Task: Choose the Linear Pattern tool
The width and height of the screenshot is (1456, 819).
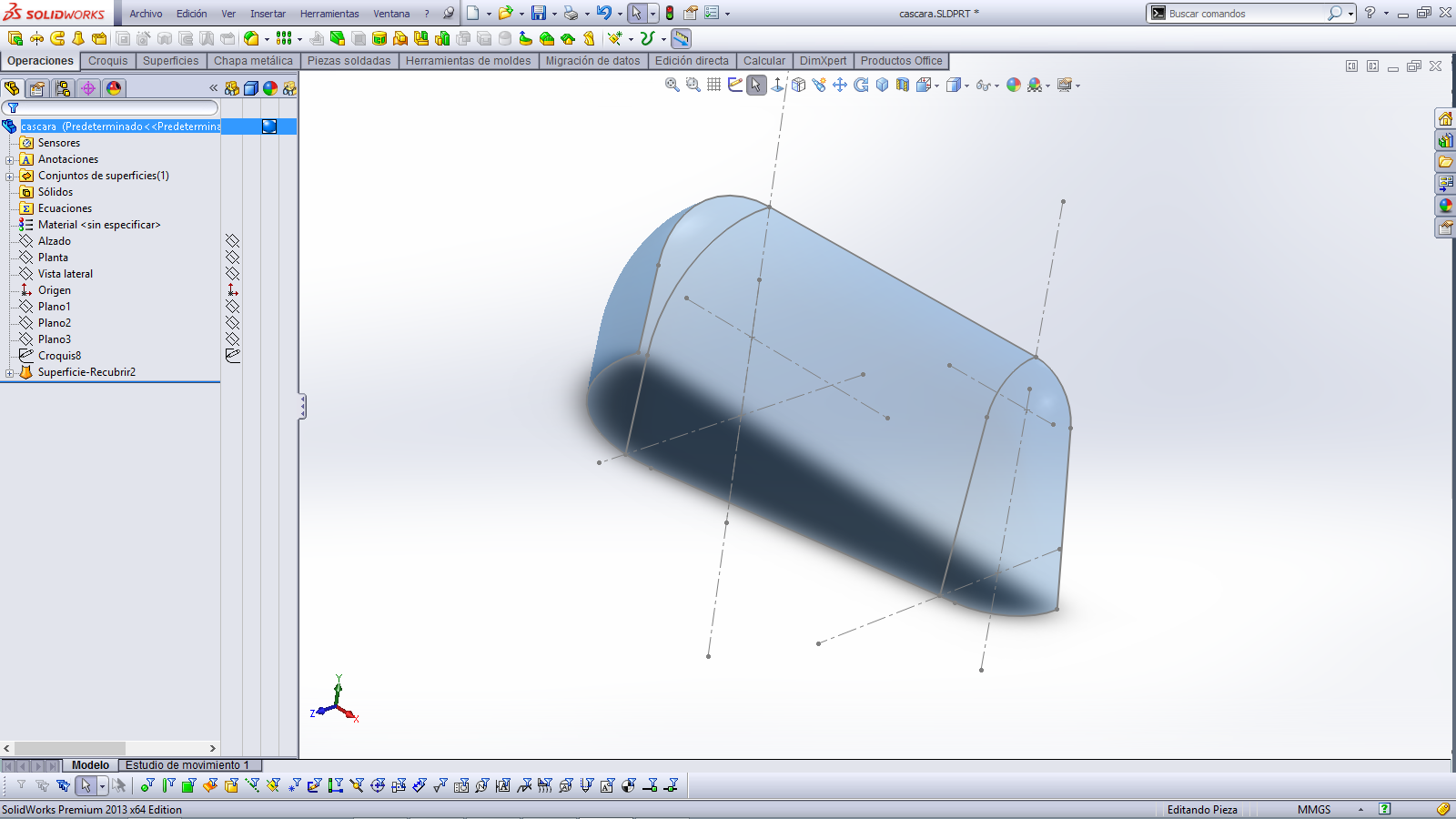Action: coord(284,38)
